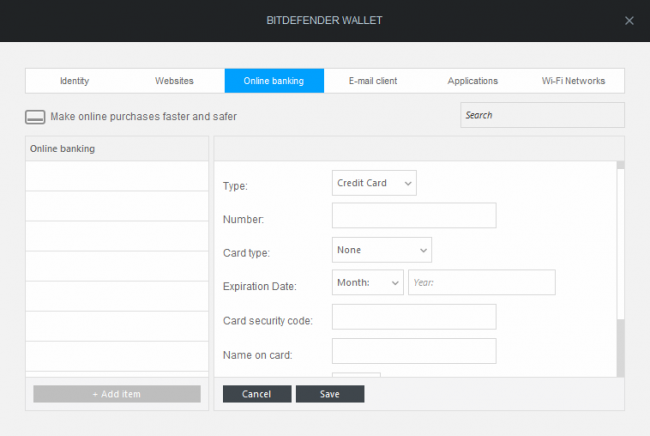
Task: Close the Bitdefender Wallet window
Action: pyautogui.click(x=629, y=20)
